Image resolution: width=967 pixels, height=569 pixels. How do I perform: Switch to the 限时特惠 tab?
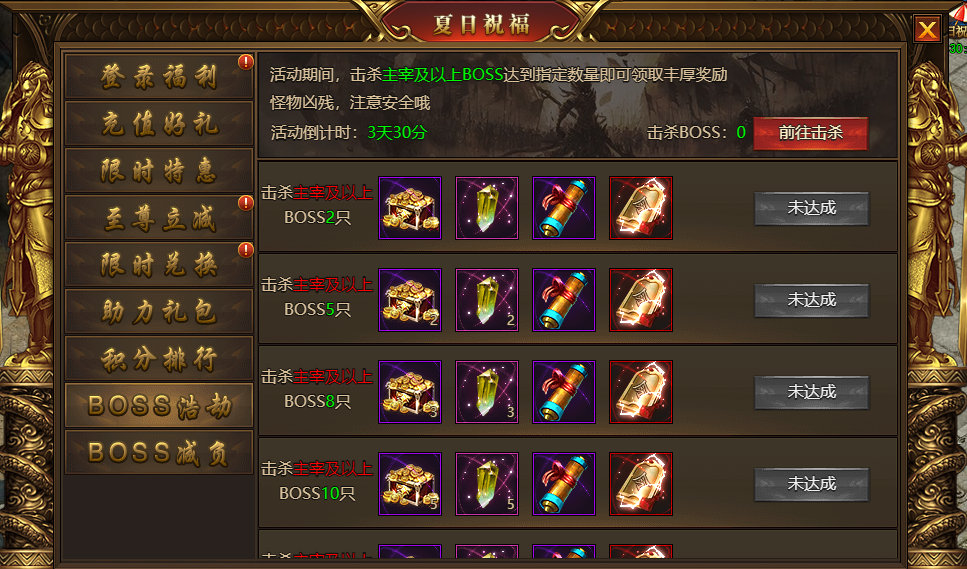coord(159,171)
